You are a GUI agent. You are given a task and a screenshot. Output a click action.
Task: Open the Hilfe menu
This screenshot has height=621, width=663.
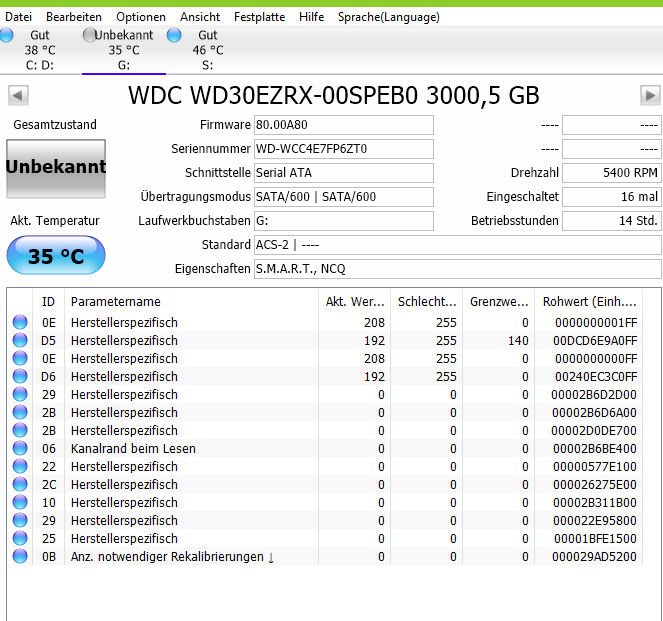(311, 17)
